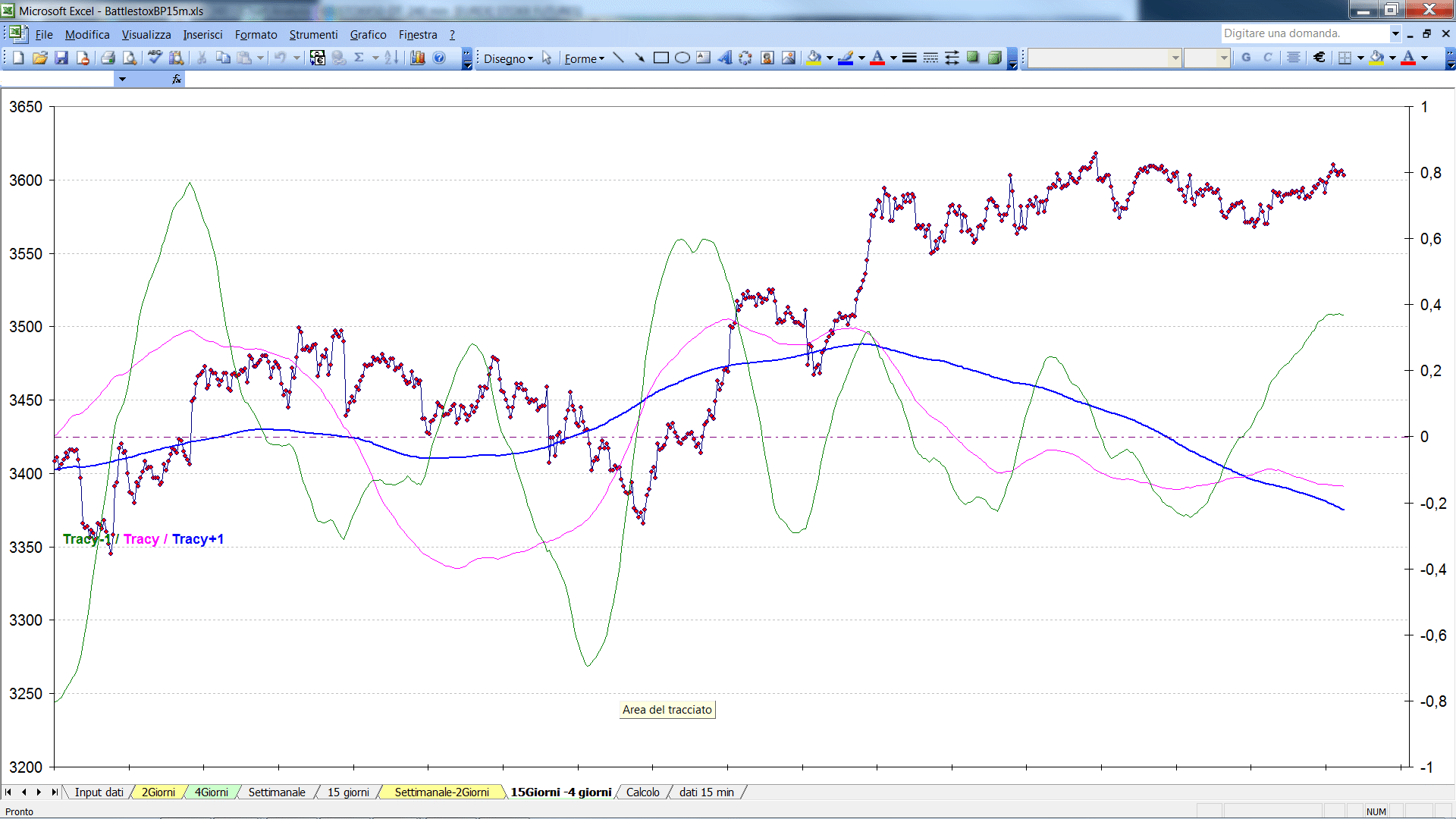Screen dimensions: 1456x819
Task: Apply Euro currency style
Action: click(x=1319, y=58)
